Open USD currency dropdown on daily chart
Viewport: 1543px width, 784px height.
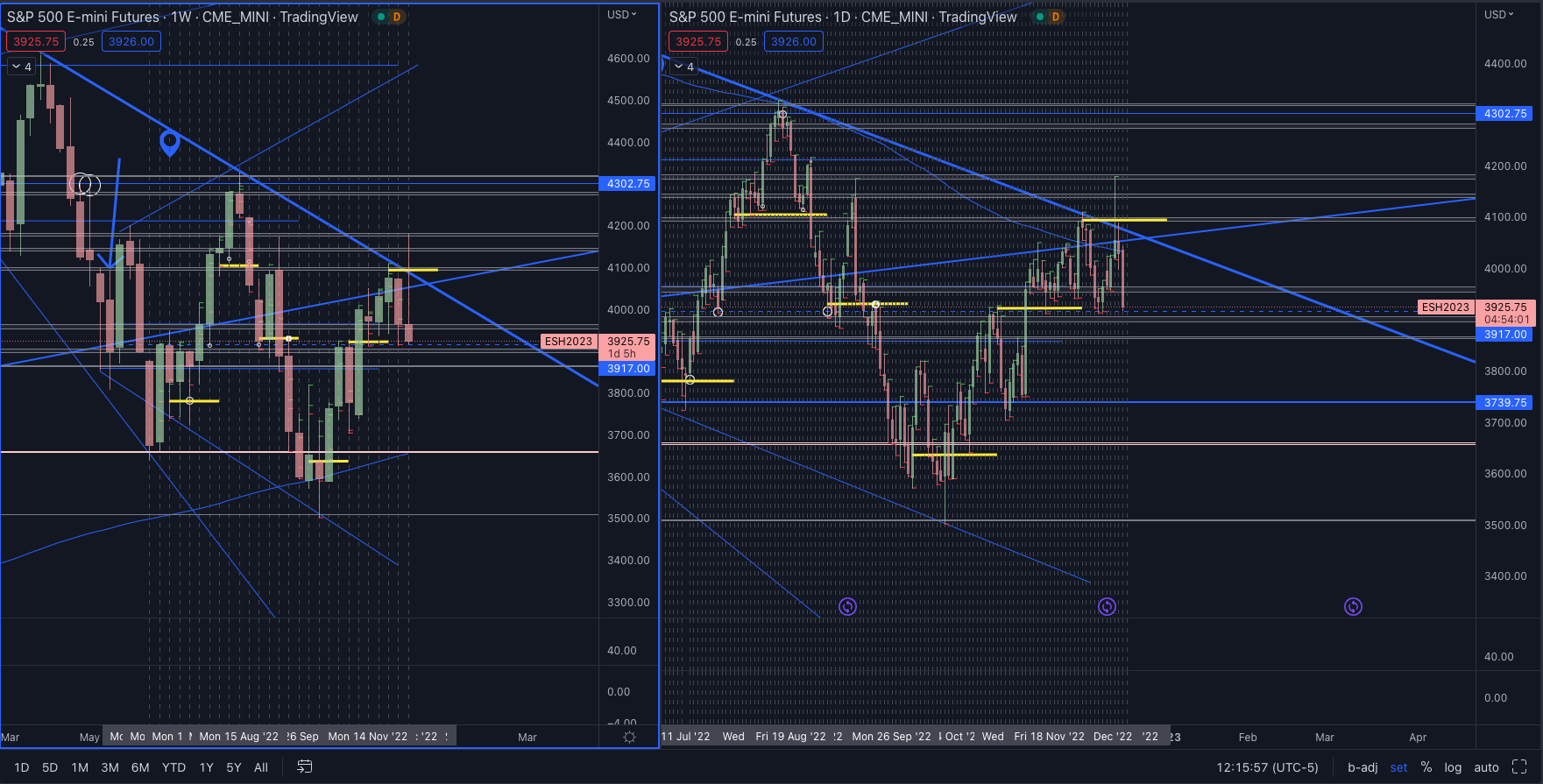[1499, 14]
